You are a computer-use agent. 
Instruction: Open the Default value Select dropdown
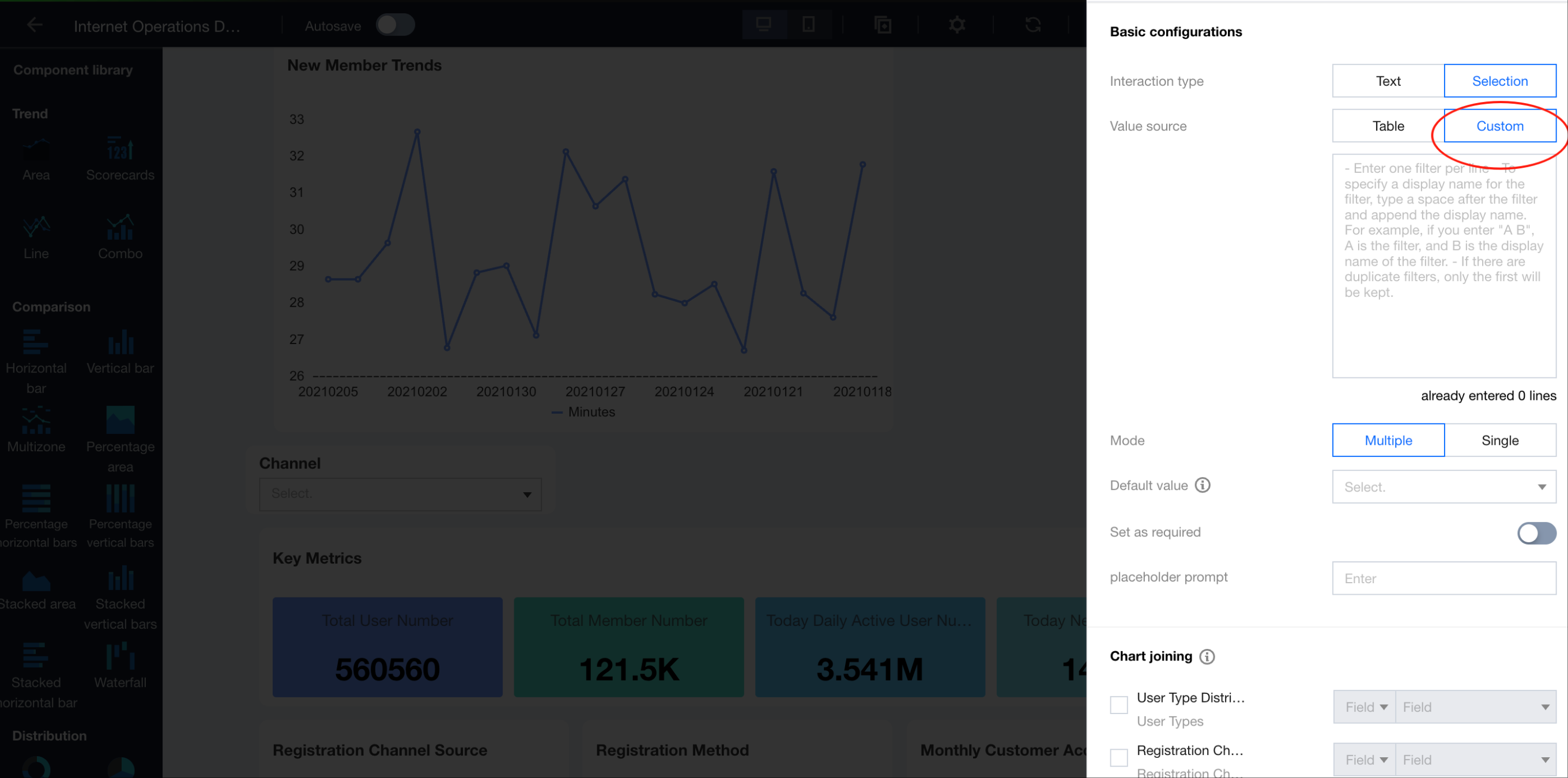[1443, 486]
